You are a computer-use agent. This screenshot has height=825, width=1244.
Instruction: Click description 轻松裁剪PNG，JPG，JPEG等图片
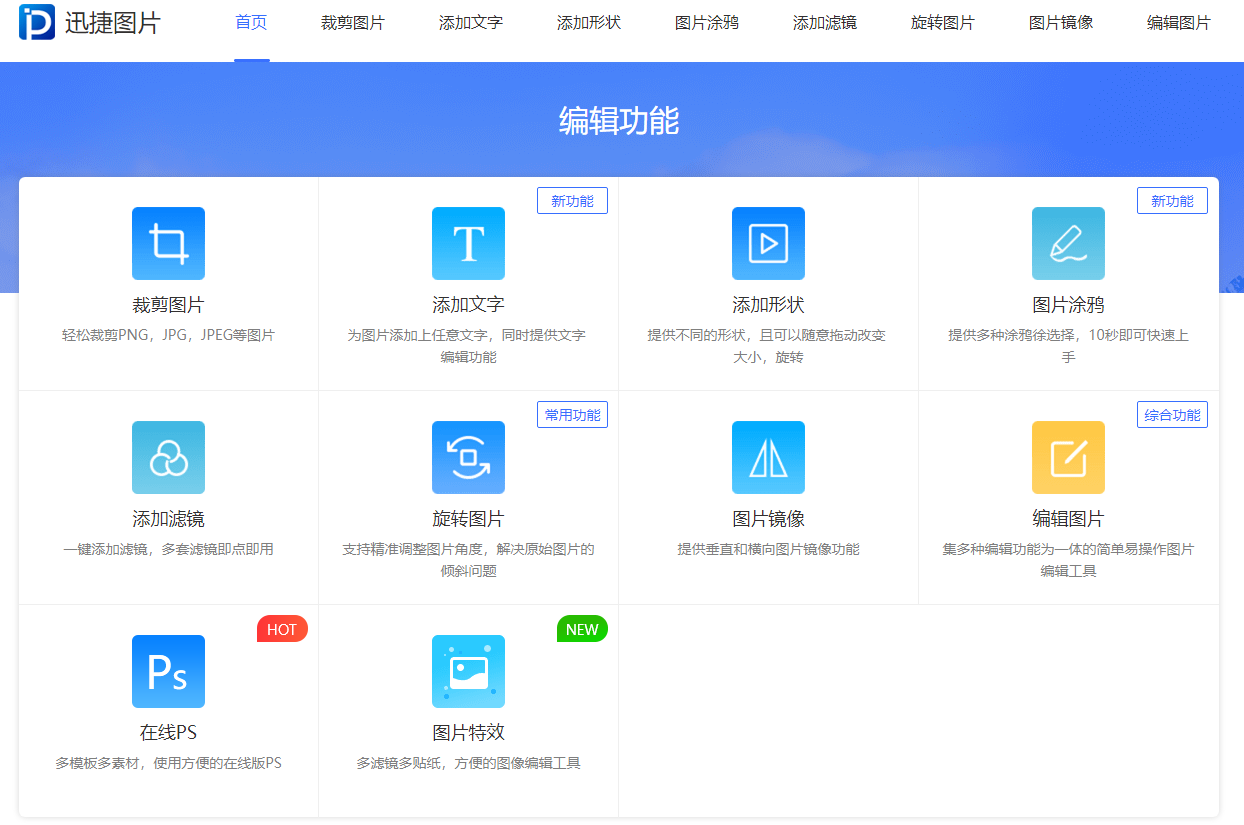point(168,335)
